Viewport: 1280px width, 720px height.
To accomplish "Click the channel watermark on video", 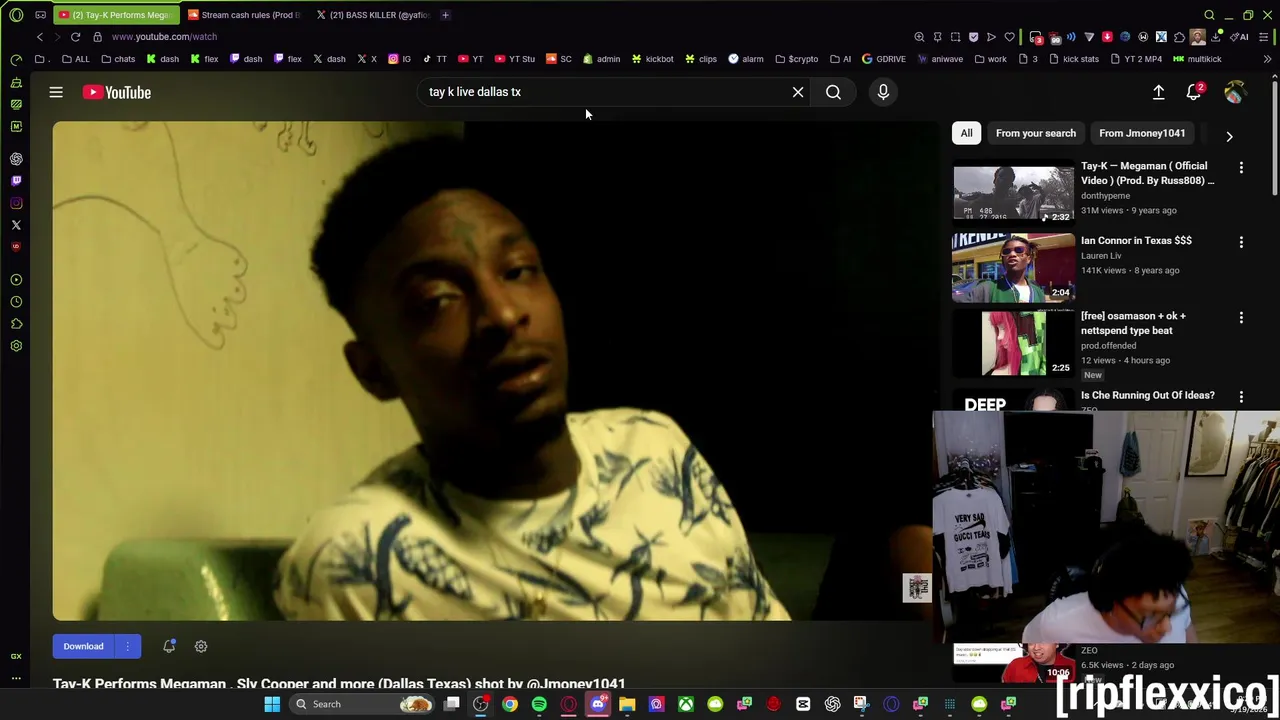I will coord(917,587).
